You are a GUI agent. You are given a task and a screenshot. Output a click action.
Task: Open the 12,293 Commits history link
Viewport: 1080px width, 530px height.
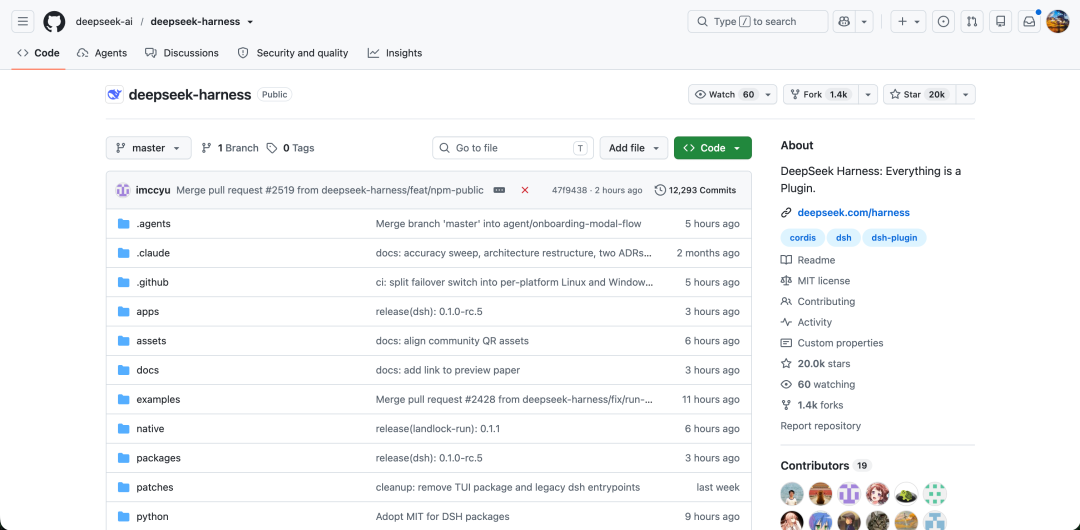point(696,190)
